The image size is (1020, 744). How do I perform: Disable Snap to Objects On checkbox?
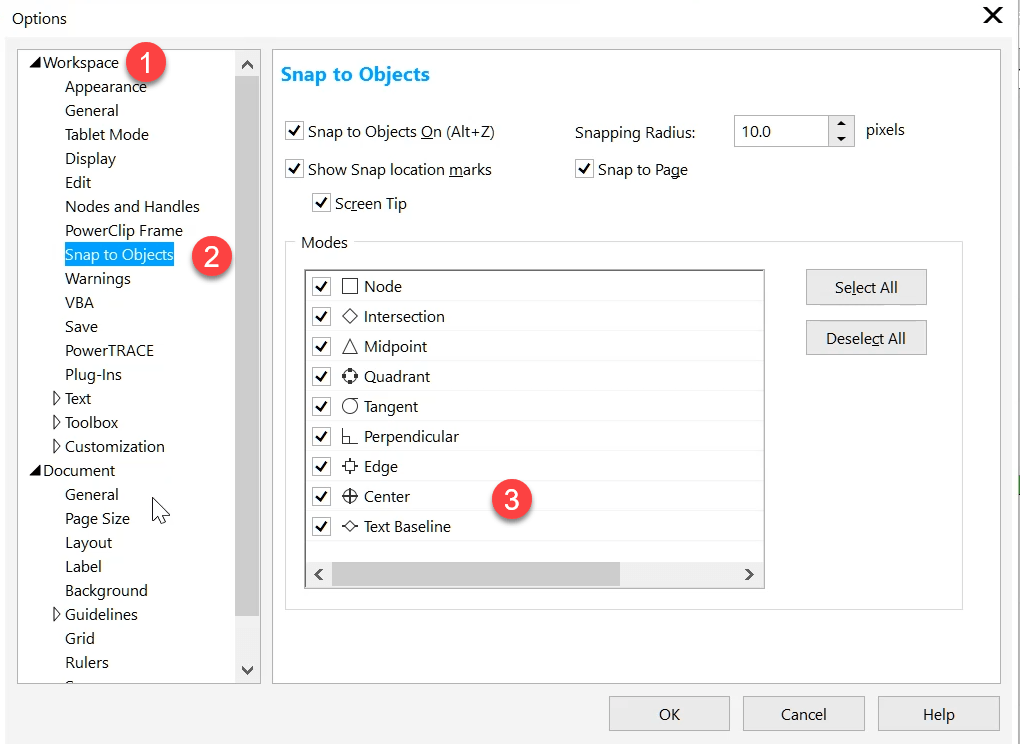tap(294, 131)
